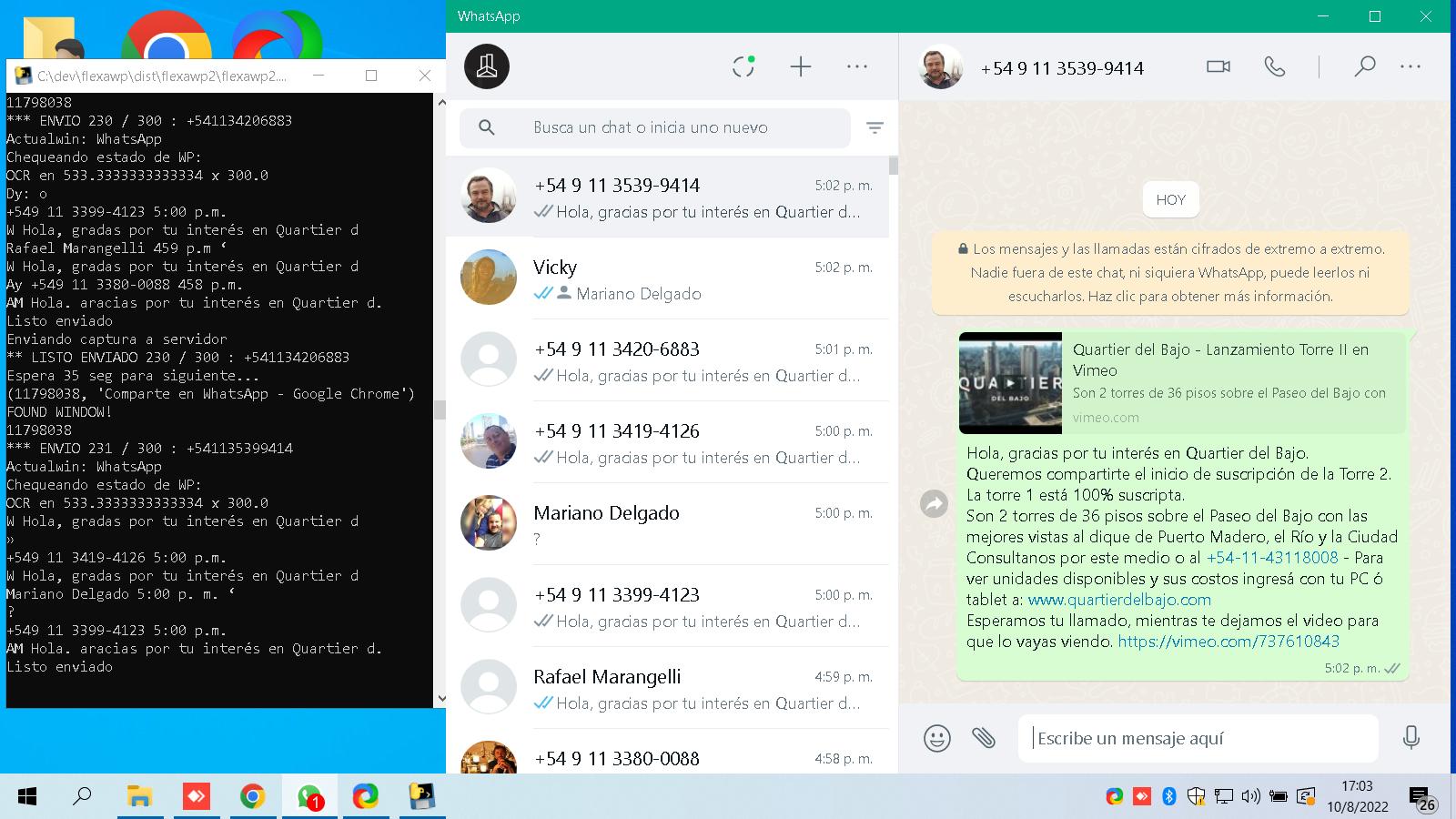Focus the message input field
The height and width of the screenshot is (819, 1456).
pyautogui.click(x=1198, y=738)
